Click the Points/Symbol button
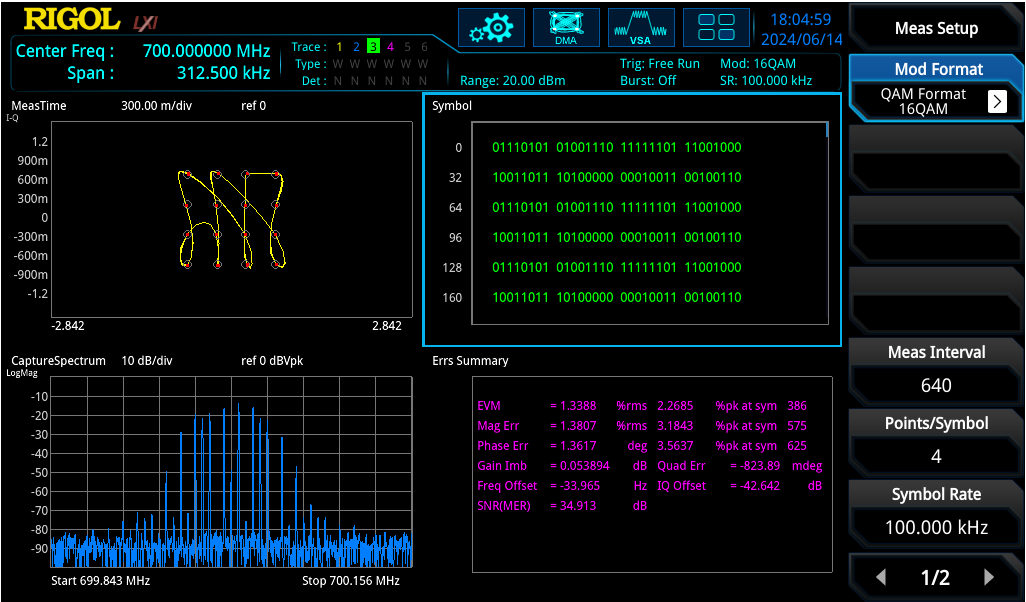1026x602 pixels. (x=936, y=440)
